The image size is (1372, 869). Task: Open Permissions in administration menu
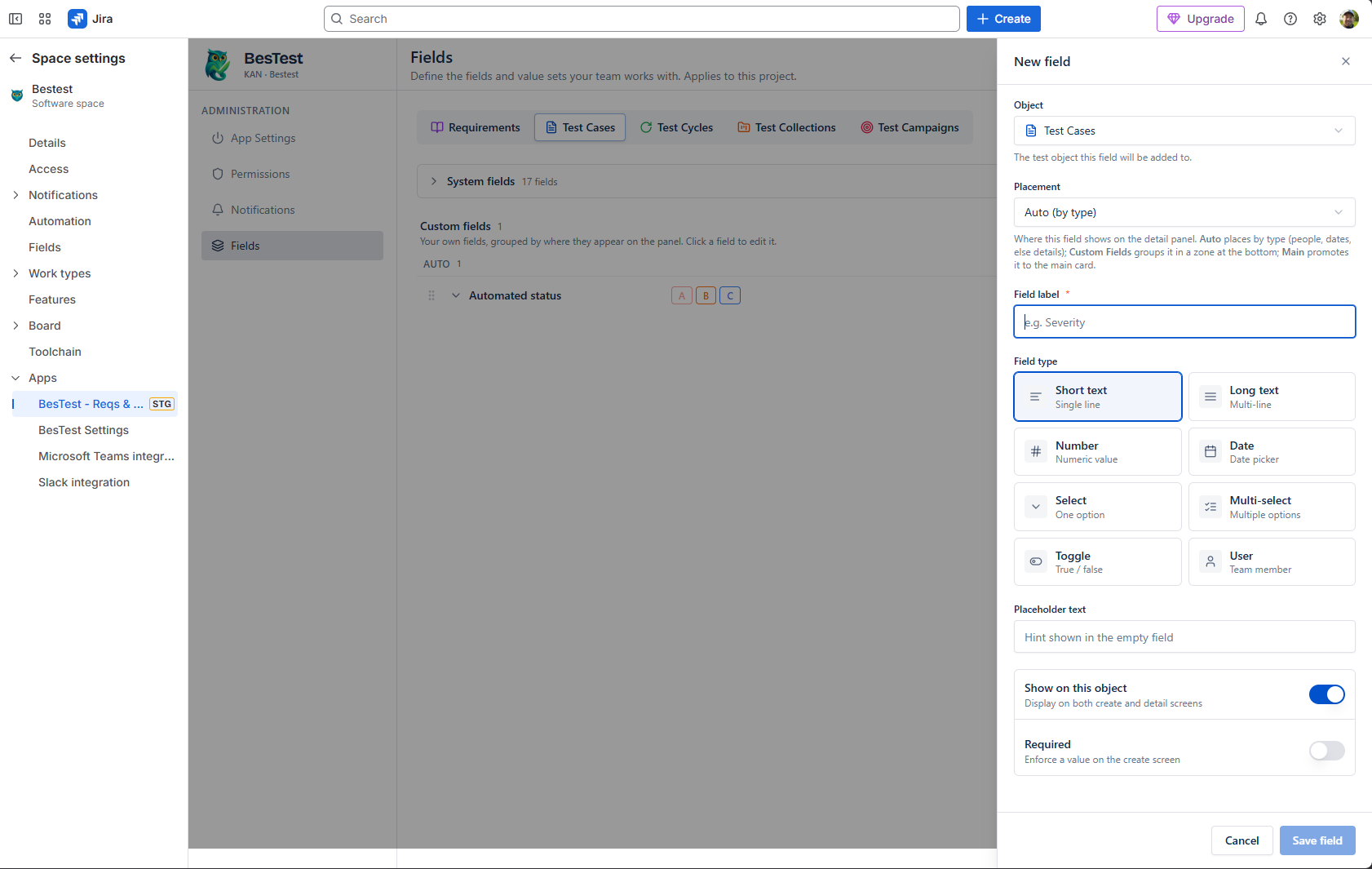click(x=292, y=174)
